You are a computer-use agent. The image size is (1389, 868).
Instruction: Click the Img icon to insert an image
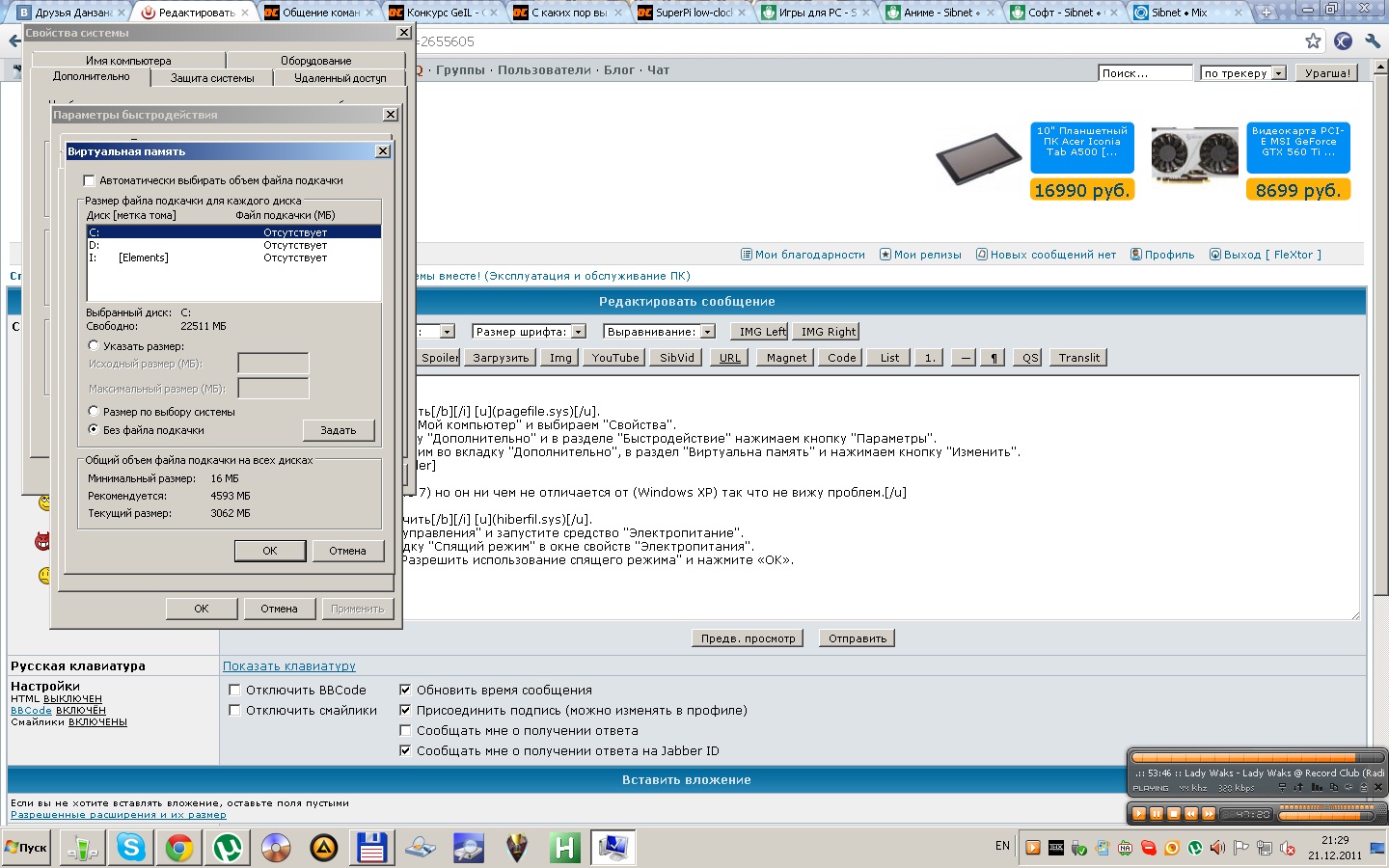[559, 357]
